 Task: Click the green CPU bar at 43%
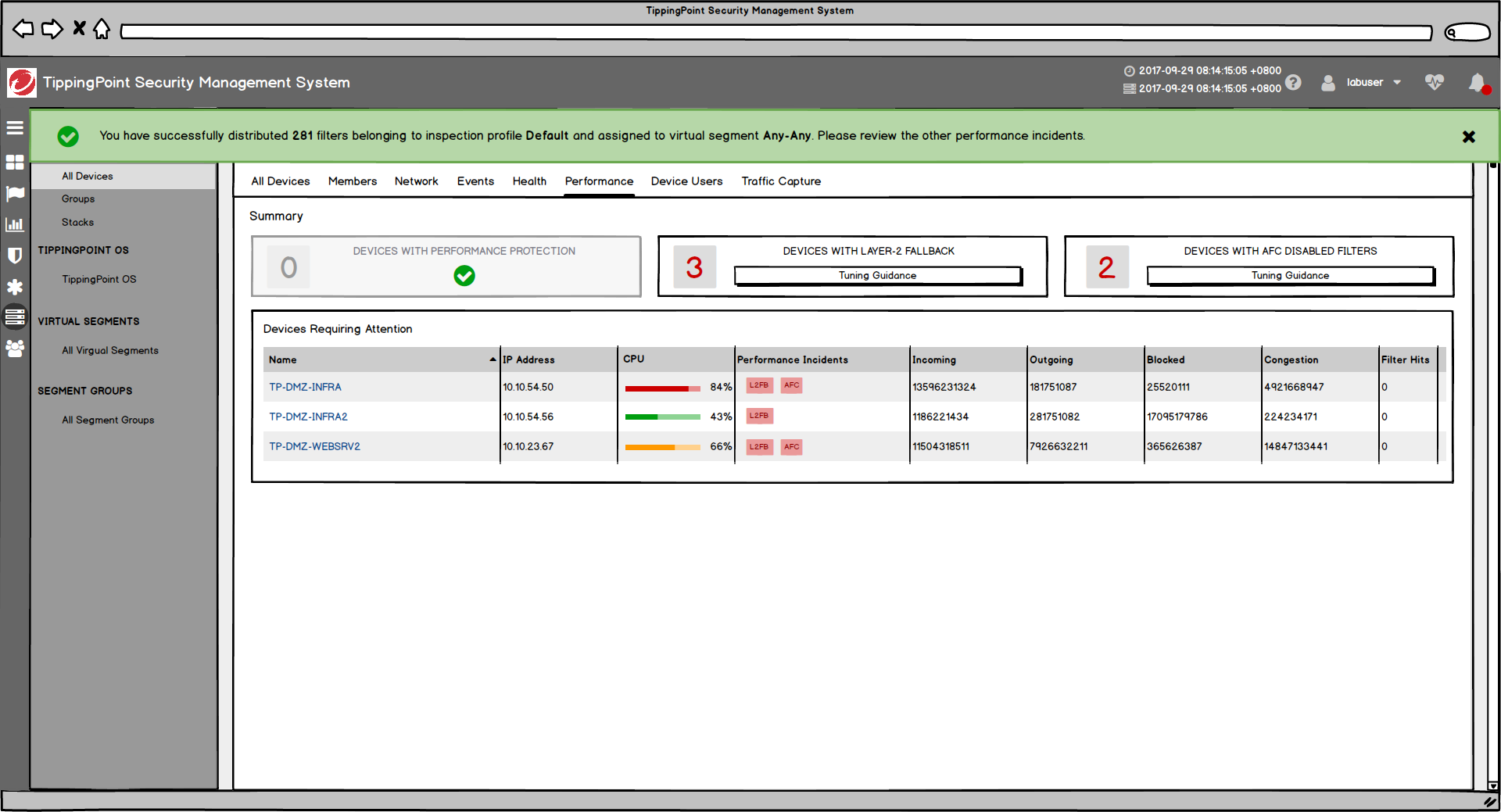[x=663, y=417]
